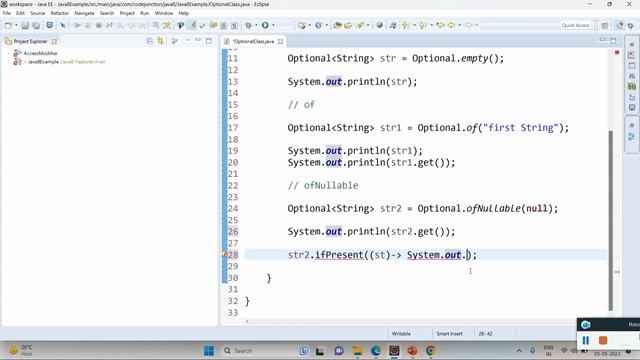Open the Windows Start menu

[209, 351]
